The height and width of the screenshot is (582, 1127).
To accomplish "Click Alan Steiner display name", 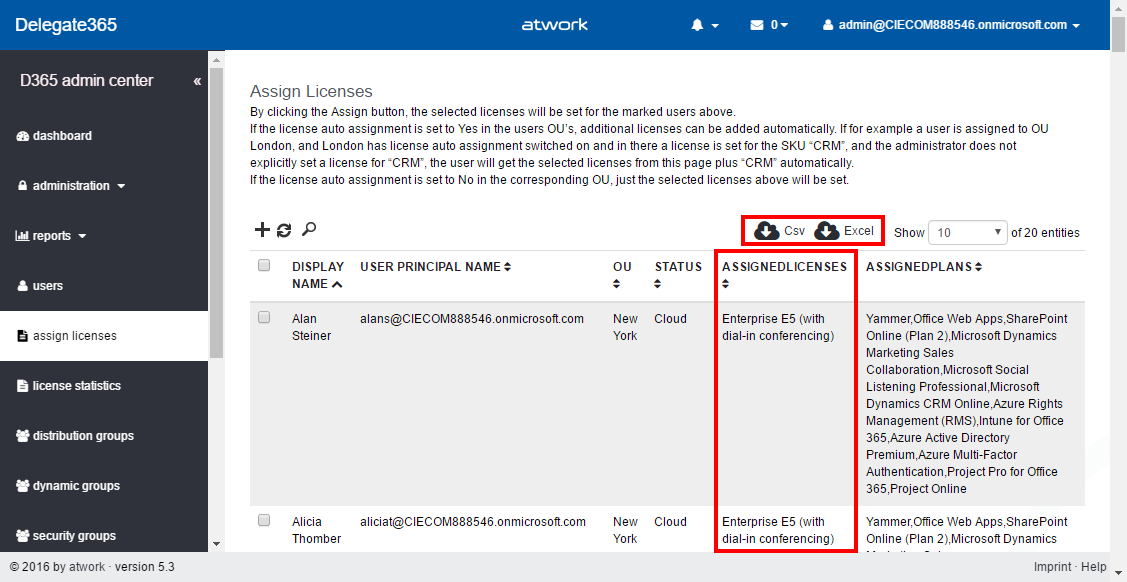I will (311, 327).
